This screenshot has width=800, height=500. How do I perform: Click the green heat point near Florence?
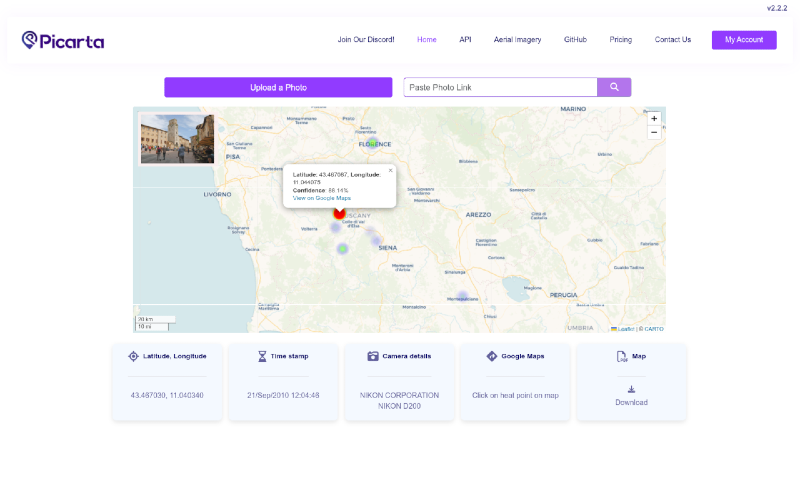[x=373, y=142]
